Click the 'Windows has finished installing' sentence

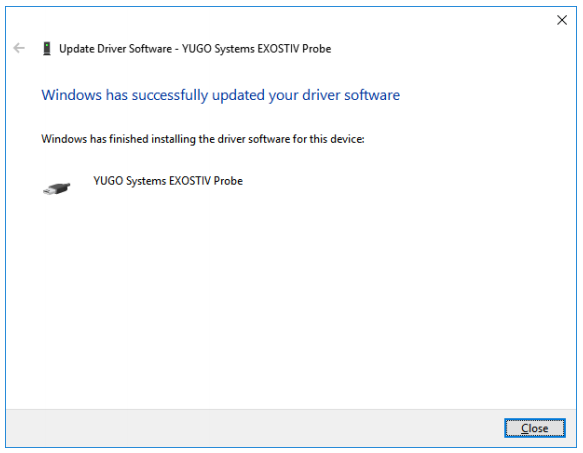203,139
